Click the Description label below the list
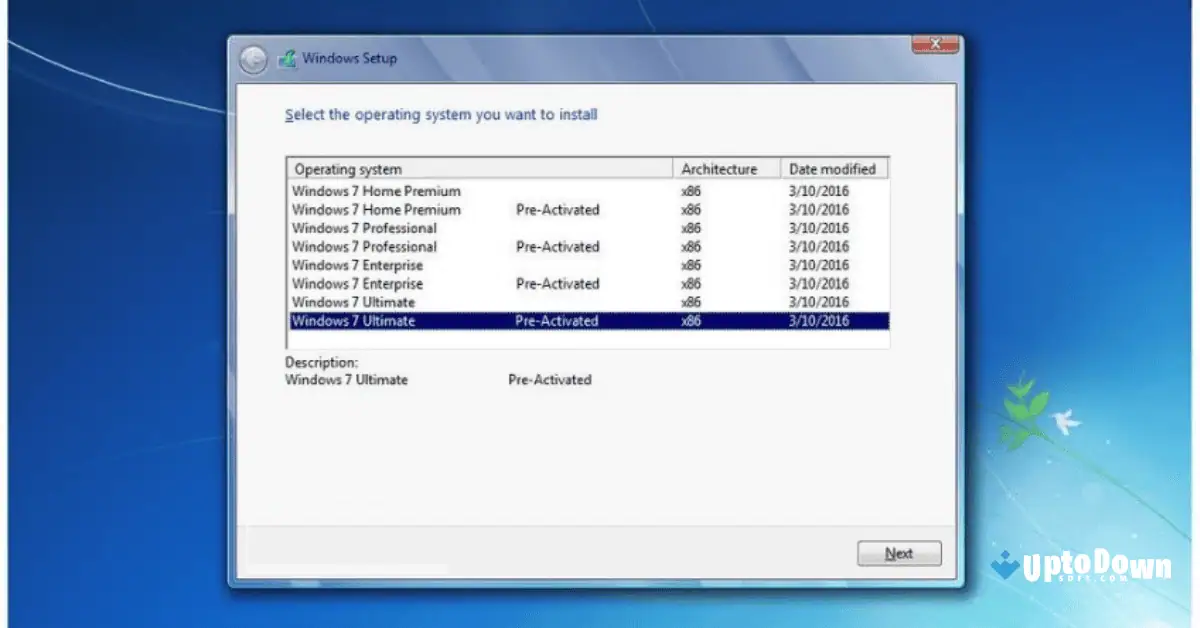 [320, 362]
